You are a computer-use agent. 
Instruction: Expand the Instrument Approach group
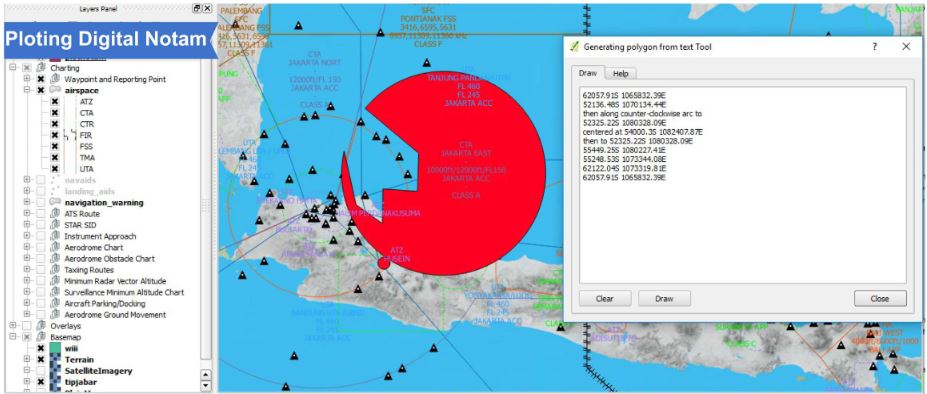coord(27,236)
